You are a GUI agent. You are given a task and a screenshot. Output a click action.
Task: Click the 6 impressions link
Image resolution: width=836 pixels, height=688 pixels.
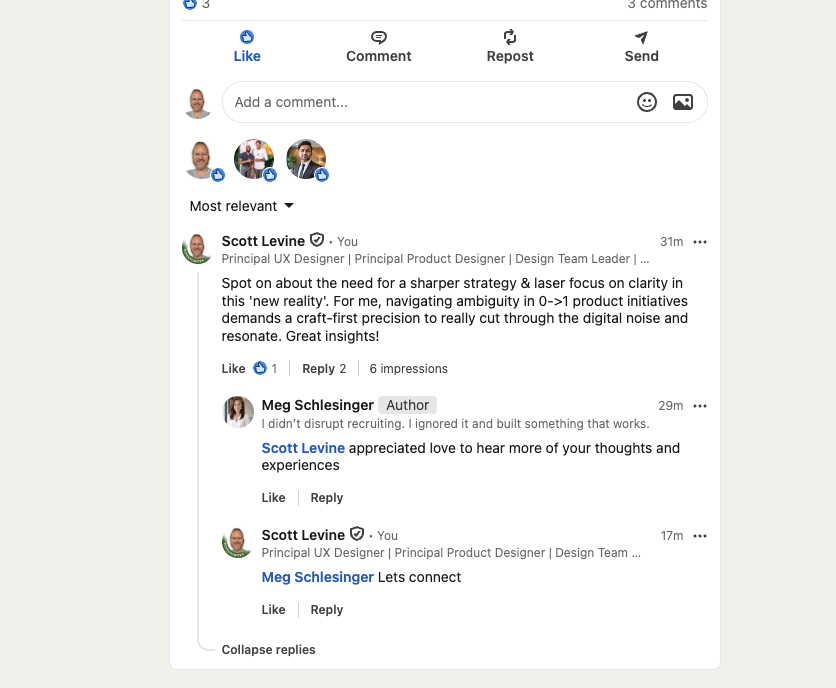[408, 368]
